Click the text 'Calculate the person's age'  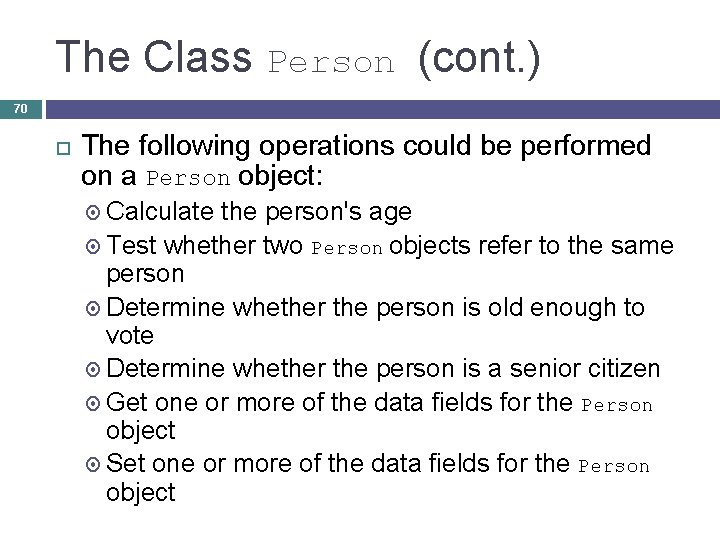click(258, 212)
